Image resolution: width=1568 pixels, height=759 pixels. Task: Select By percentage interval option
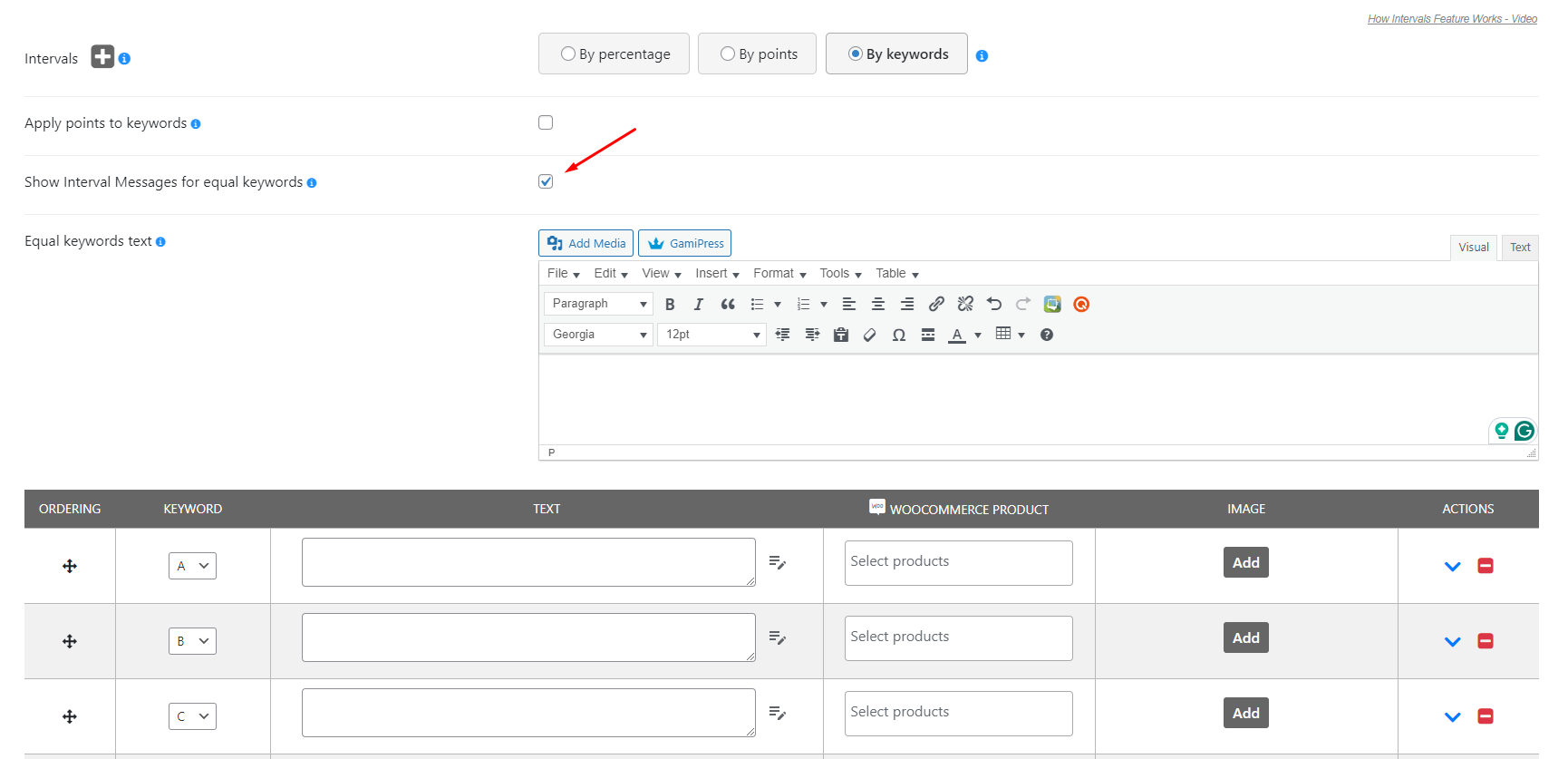click(615, 54)
